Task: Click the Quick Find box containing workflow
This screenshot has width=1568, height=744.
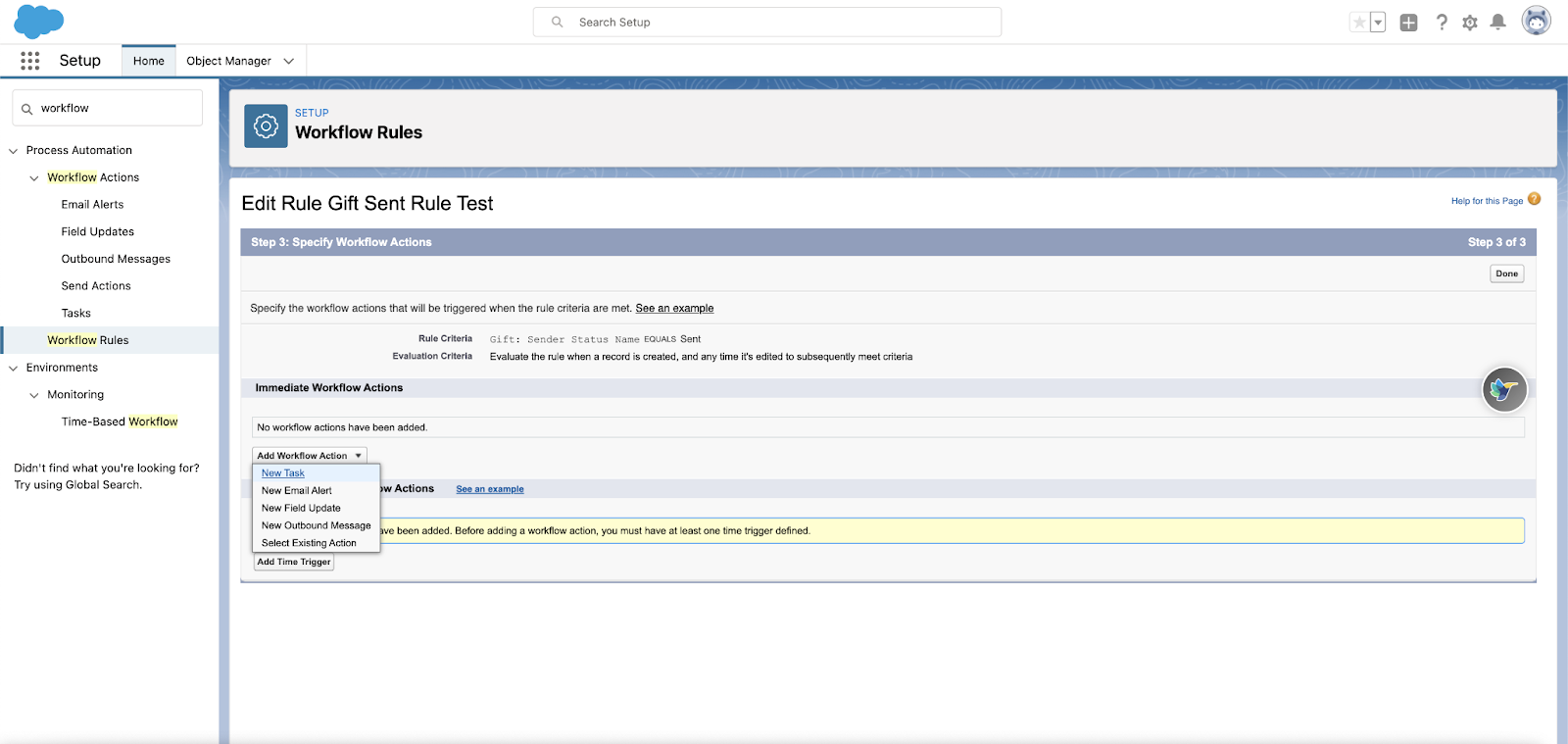Action: tap(108, 108)
